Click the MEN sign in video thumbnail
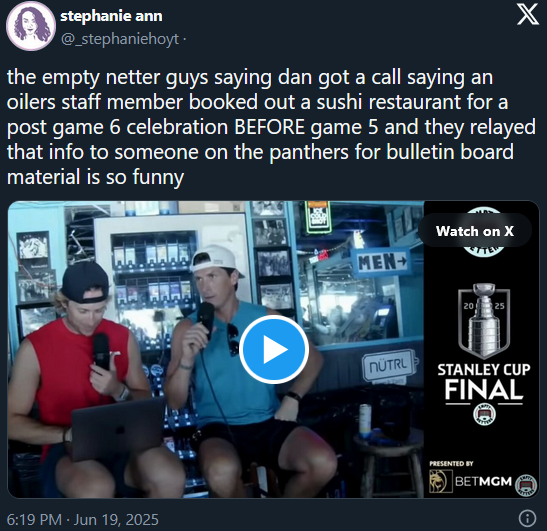The width and height of the screenshot is (547, 531). click(x=382, y=261)
